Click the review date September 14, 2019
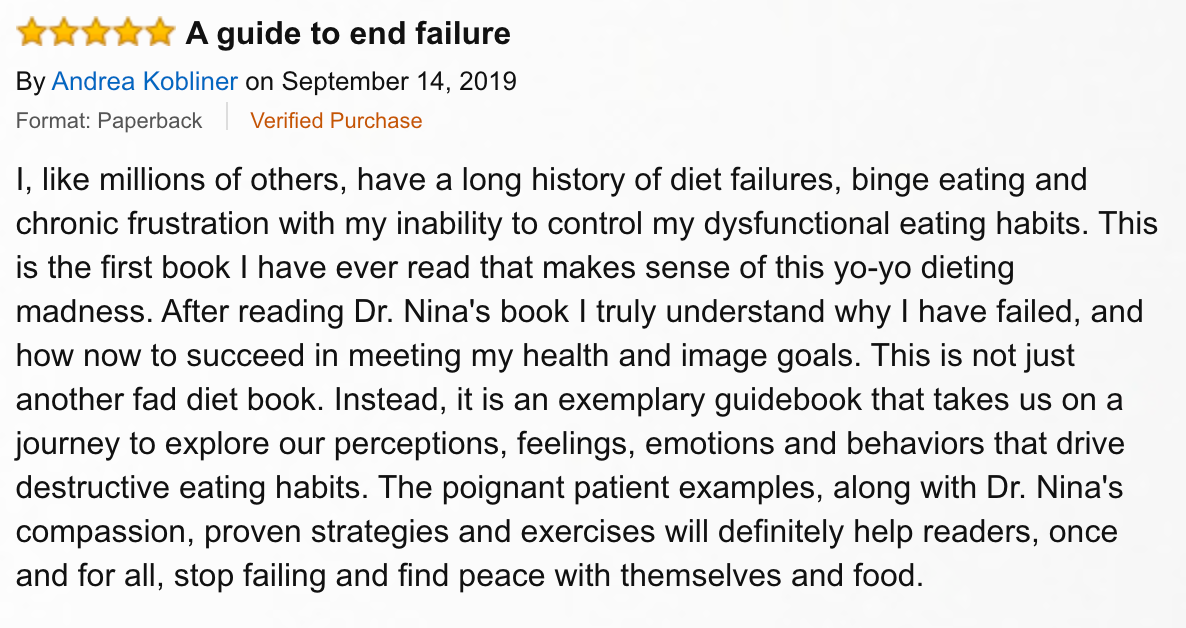1186x628 pixels. click(399, 81)
